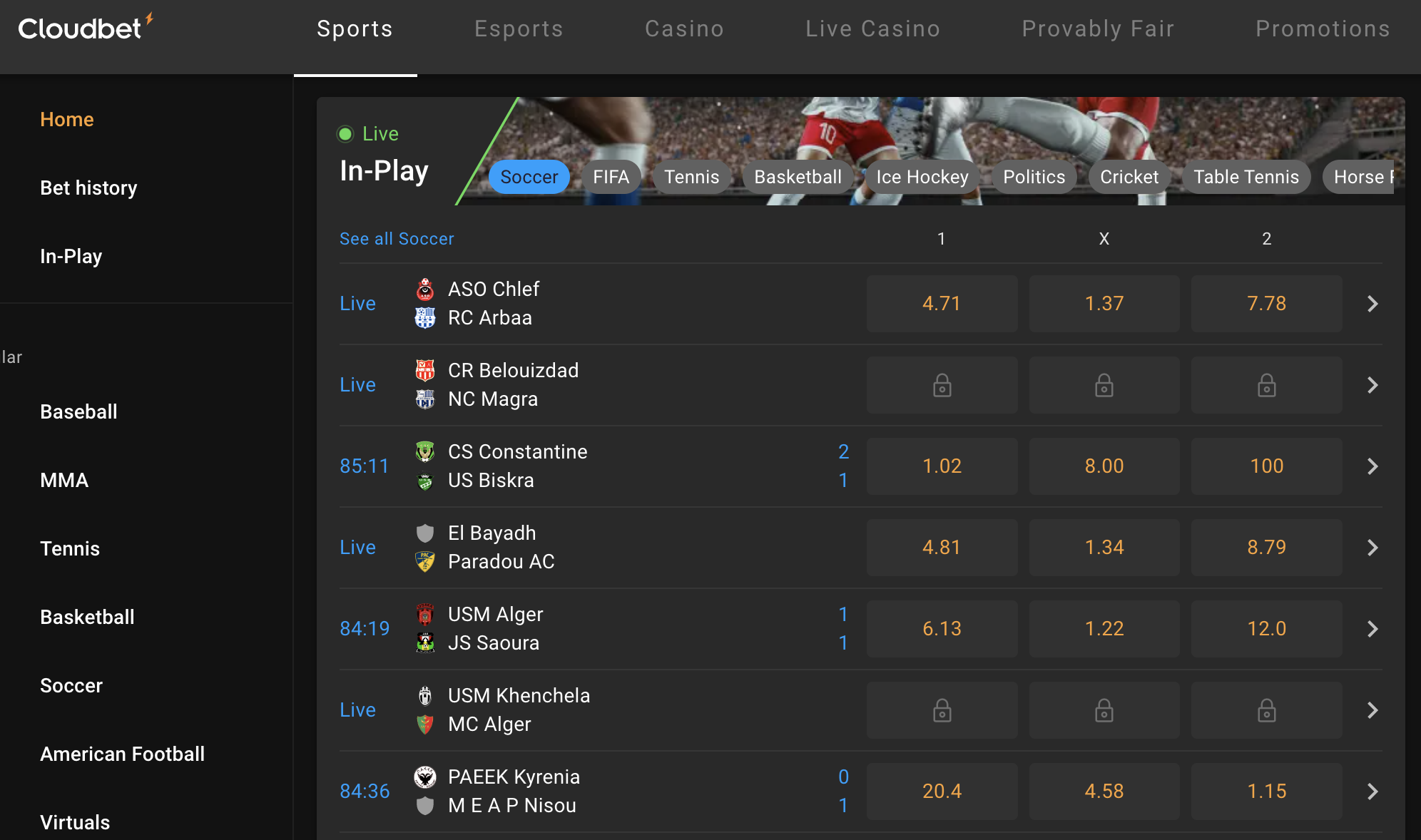
Task: Click the USM Alger team crest
Action: [425, 615]
